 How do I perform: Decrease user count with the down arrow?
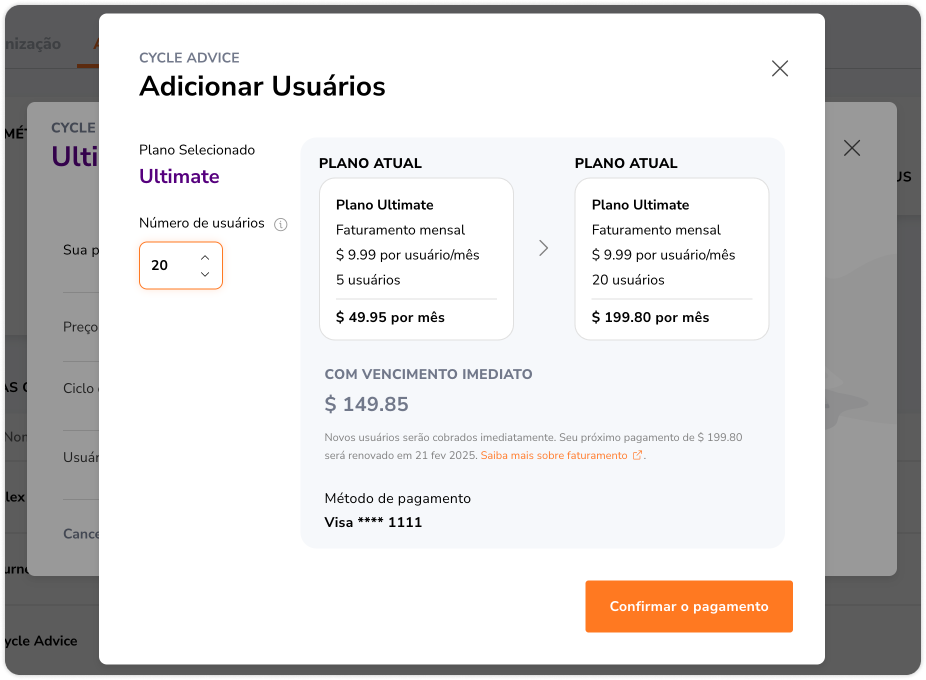point(205,274)
